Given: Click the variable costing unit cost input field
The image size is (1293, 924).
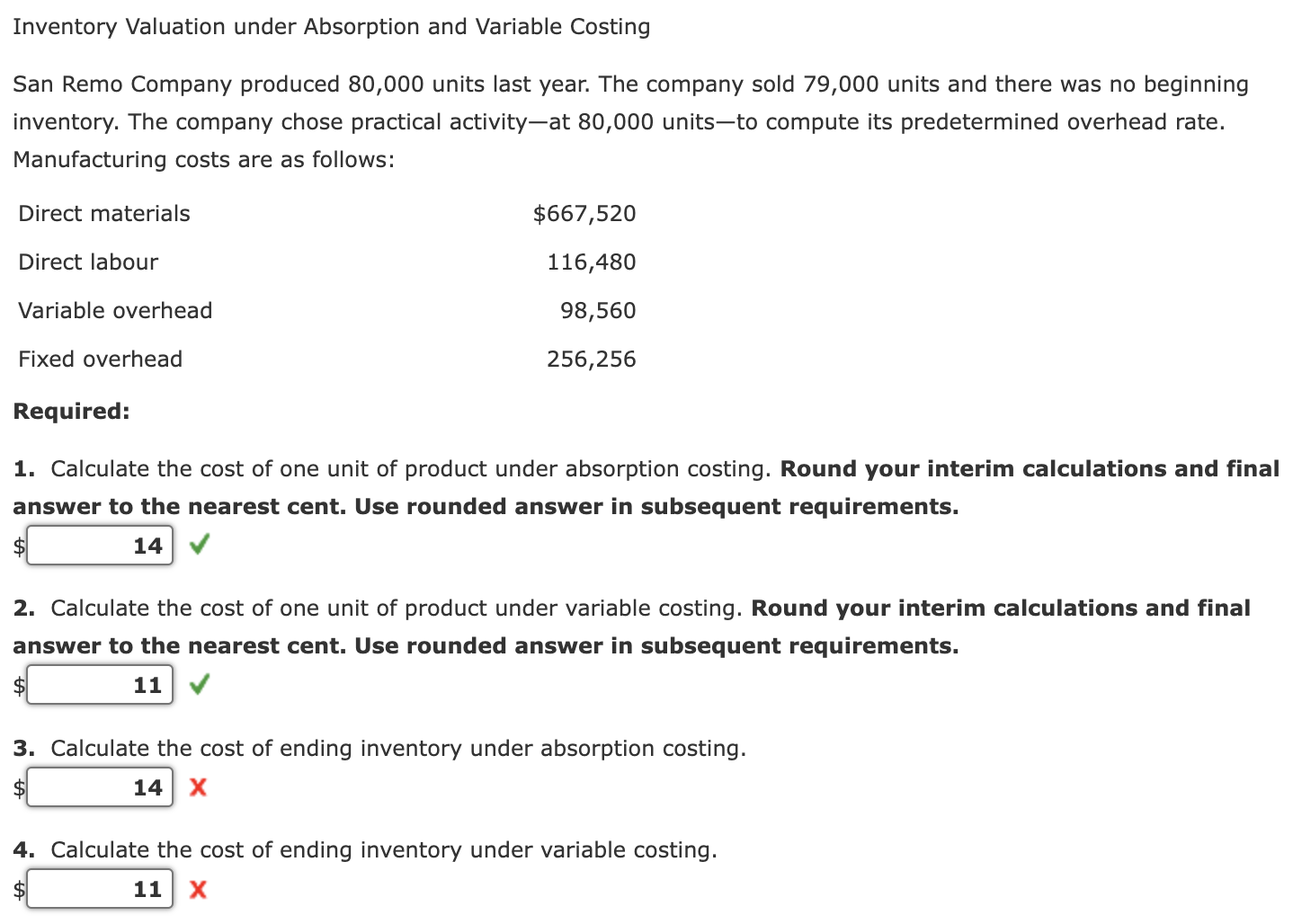Looking at the screenshot, I should (99, 684).
